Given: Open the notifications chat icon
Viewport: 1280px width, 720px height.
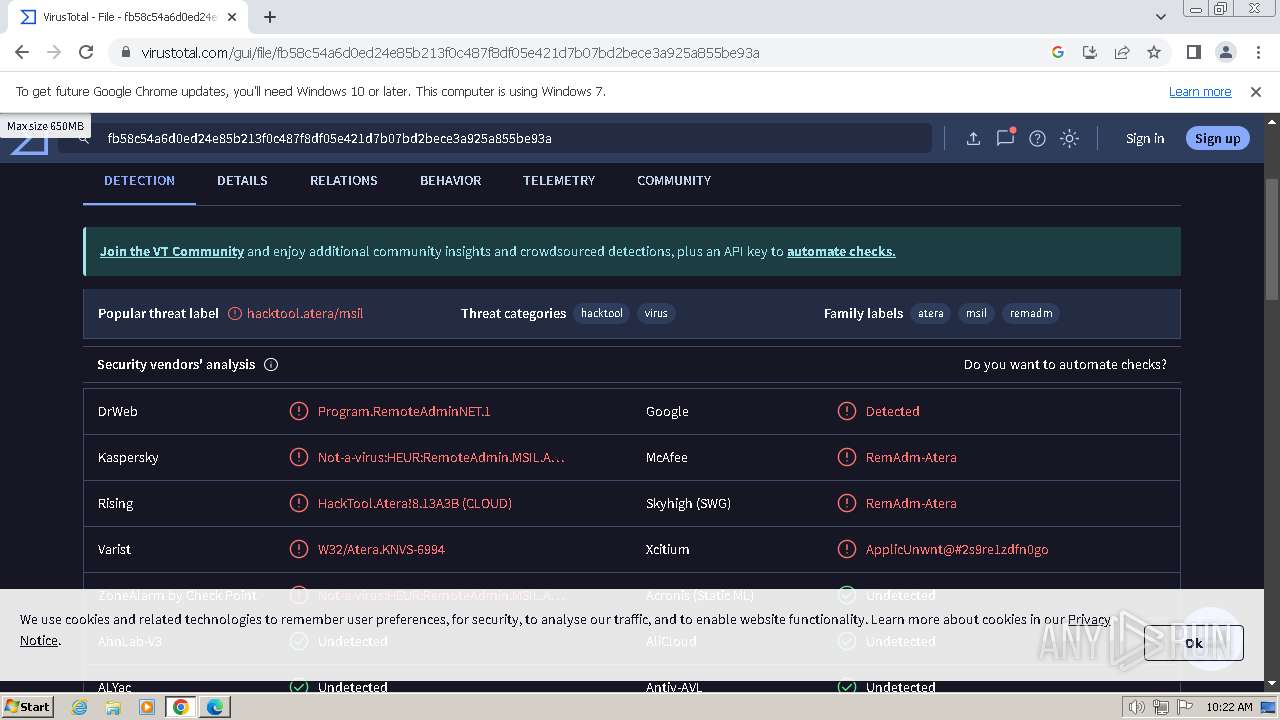Looking at the screenshot, I should [x=1005, y=138].
